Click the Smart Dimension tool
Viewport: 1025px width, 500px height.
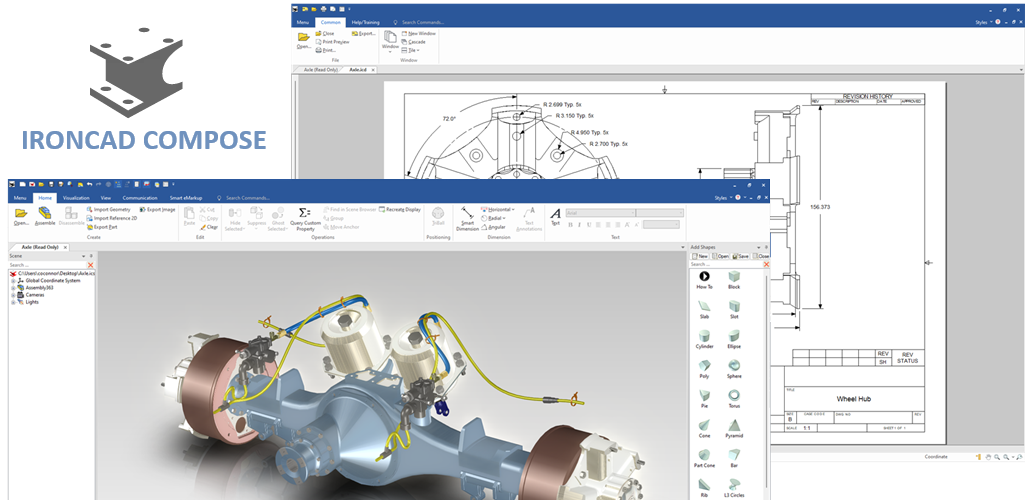pos(467,218)
